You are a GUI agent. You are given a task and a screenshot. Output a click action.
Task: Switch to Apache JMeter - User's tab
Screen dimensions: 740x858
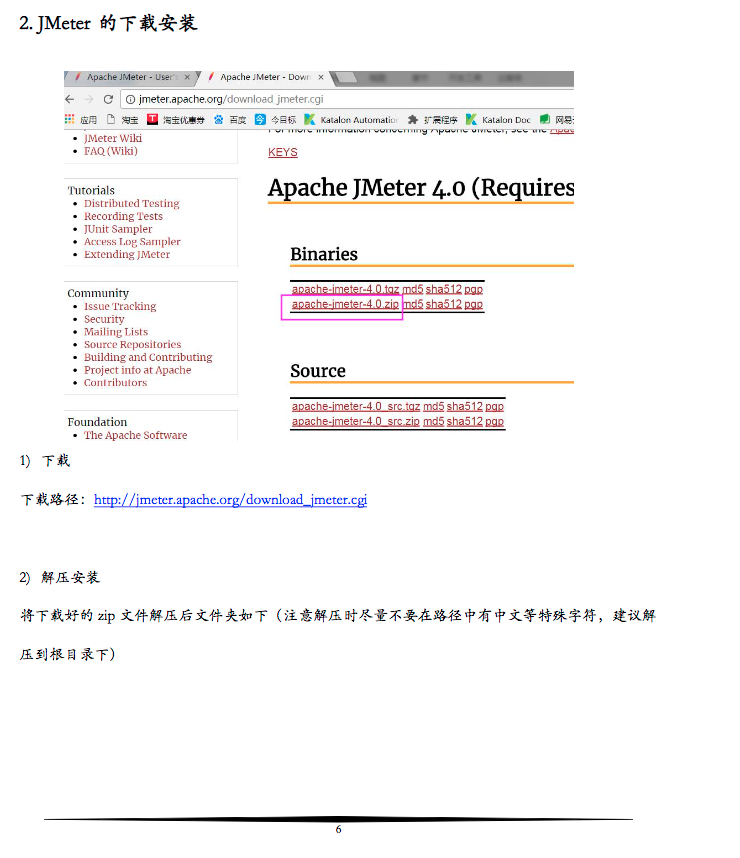132,77
